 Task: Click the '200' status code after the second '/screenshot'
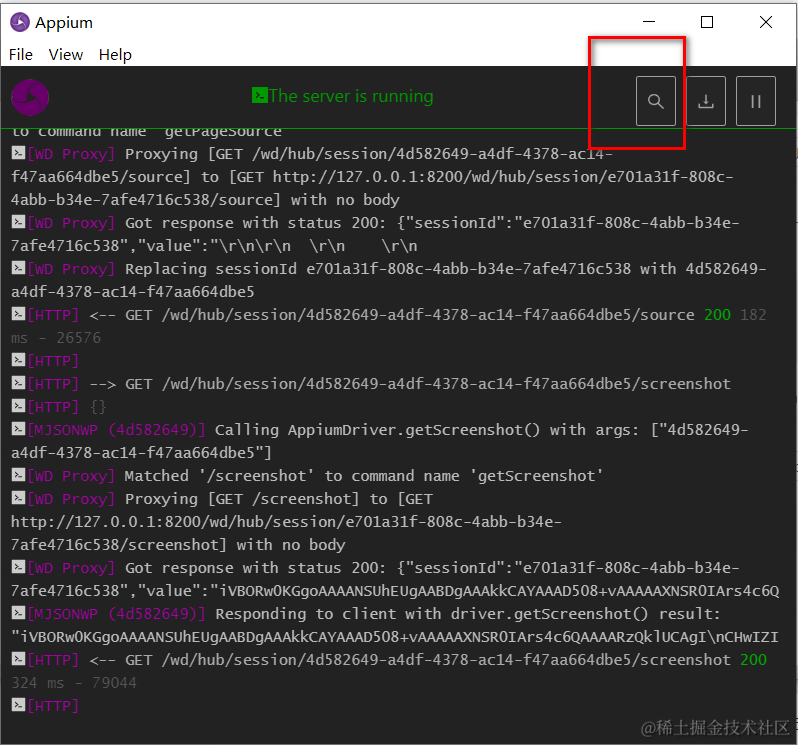click(753, 660)
